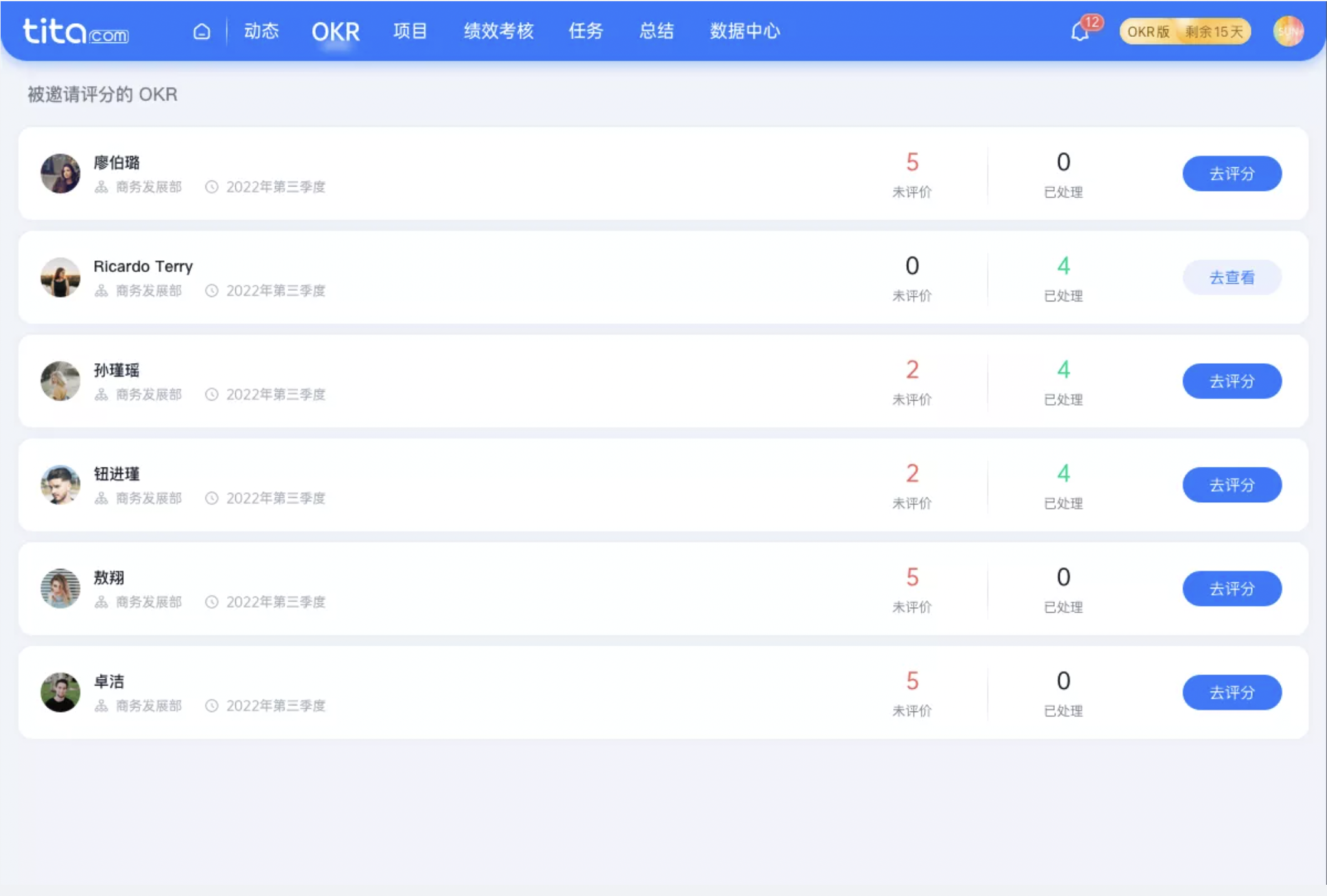Click clock icon in 廖伯璐 row
The height and width of the screenshot is (896, 1327).
click(212, 187)
